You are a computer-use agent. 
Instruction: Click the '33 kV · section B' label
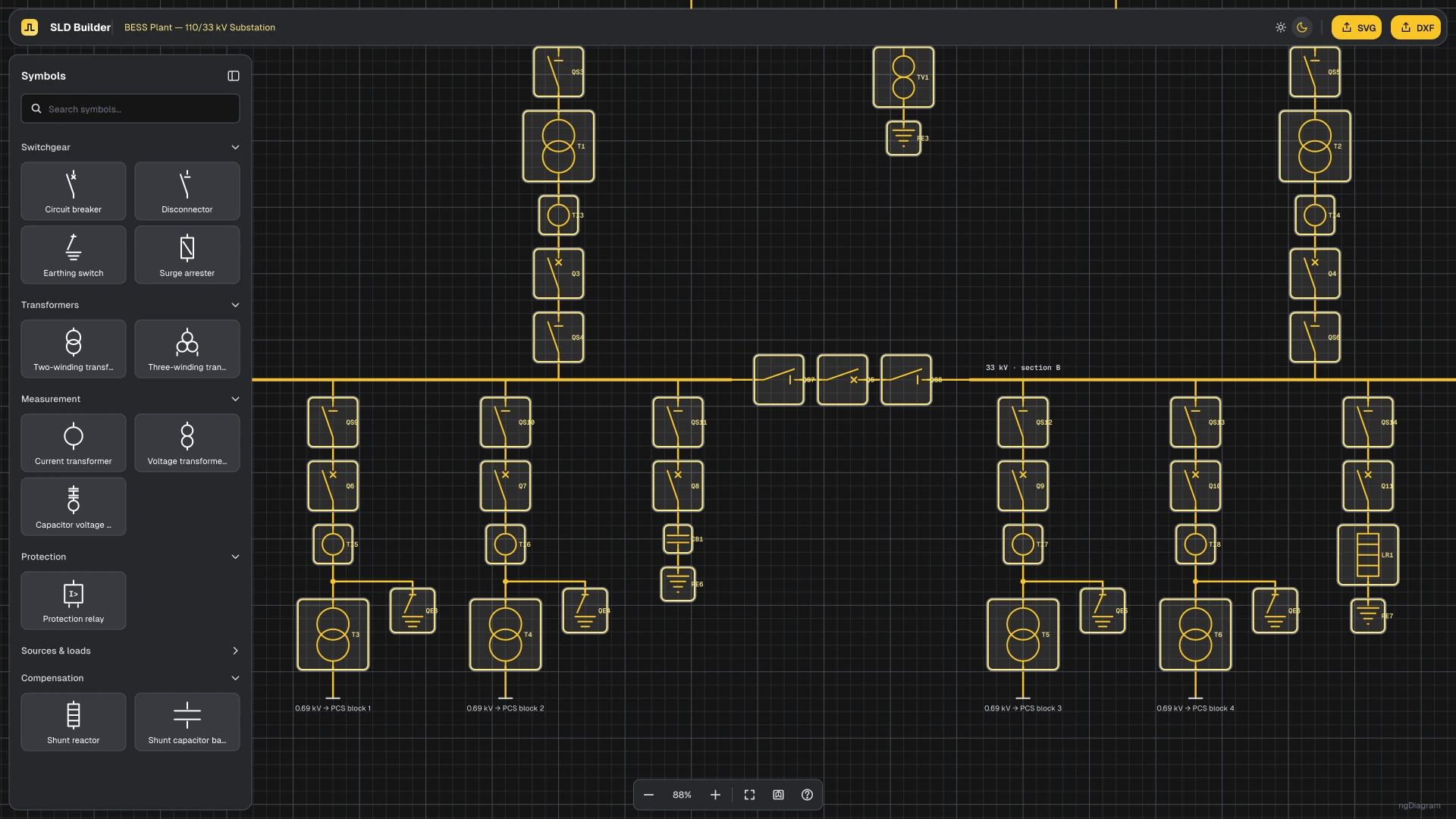1023,368
